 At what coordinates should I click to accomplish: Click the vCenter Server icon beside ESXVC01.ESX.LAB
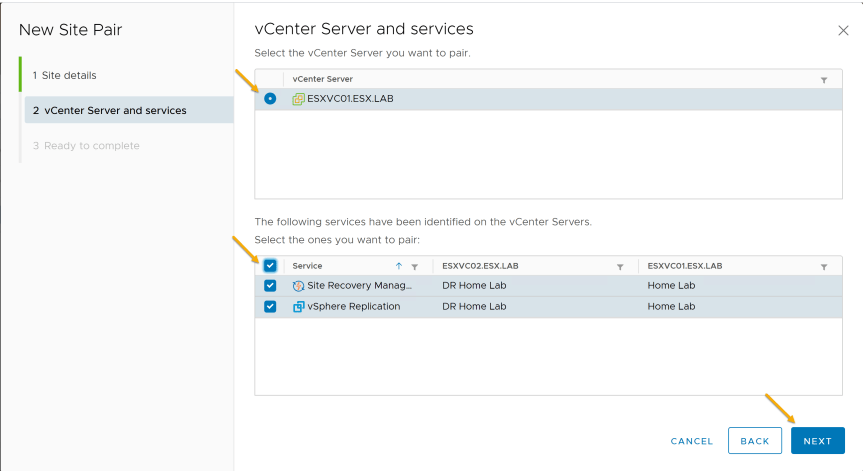tap(298, 99)
